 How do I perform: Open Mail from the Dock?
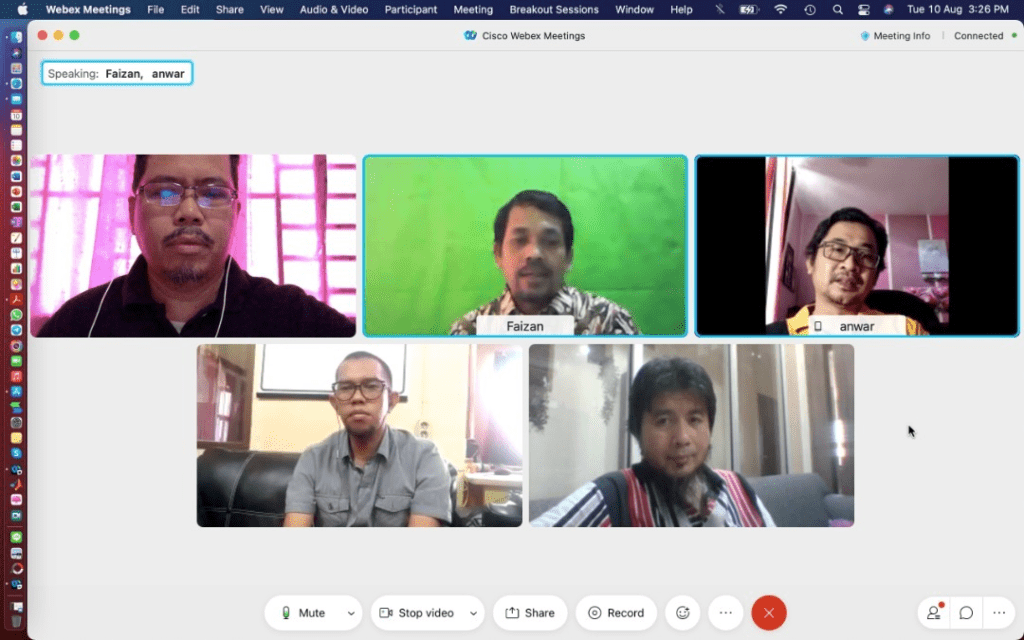(16, 99)
